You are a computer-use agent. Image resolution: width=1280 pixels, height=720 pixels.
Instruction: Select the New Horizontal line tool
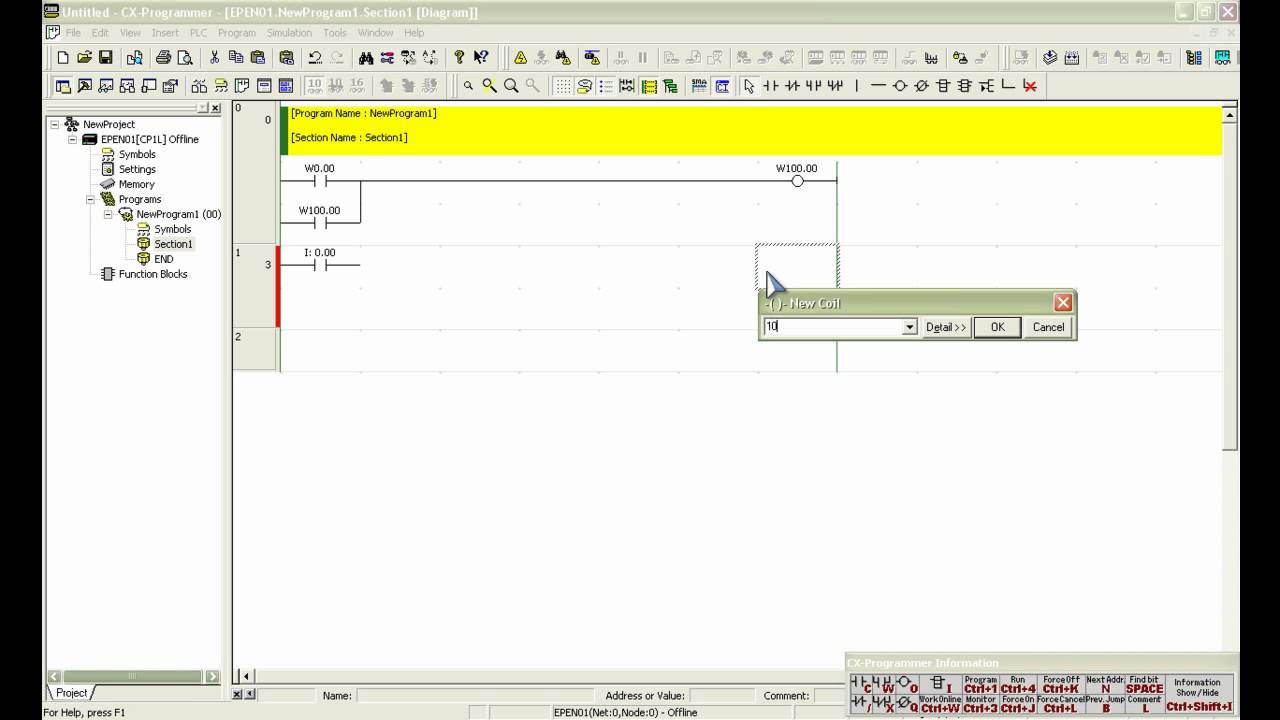[878, 86]
